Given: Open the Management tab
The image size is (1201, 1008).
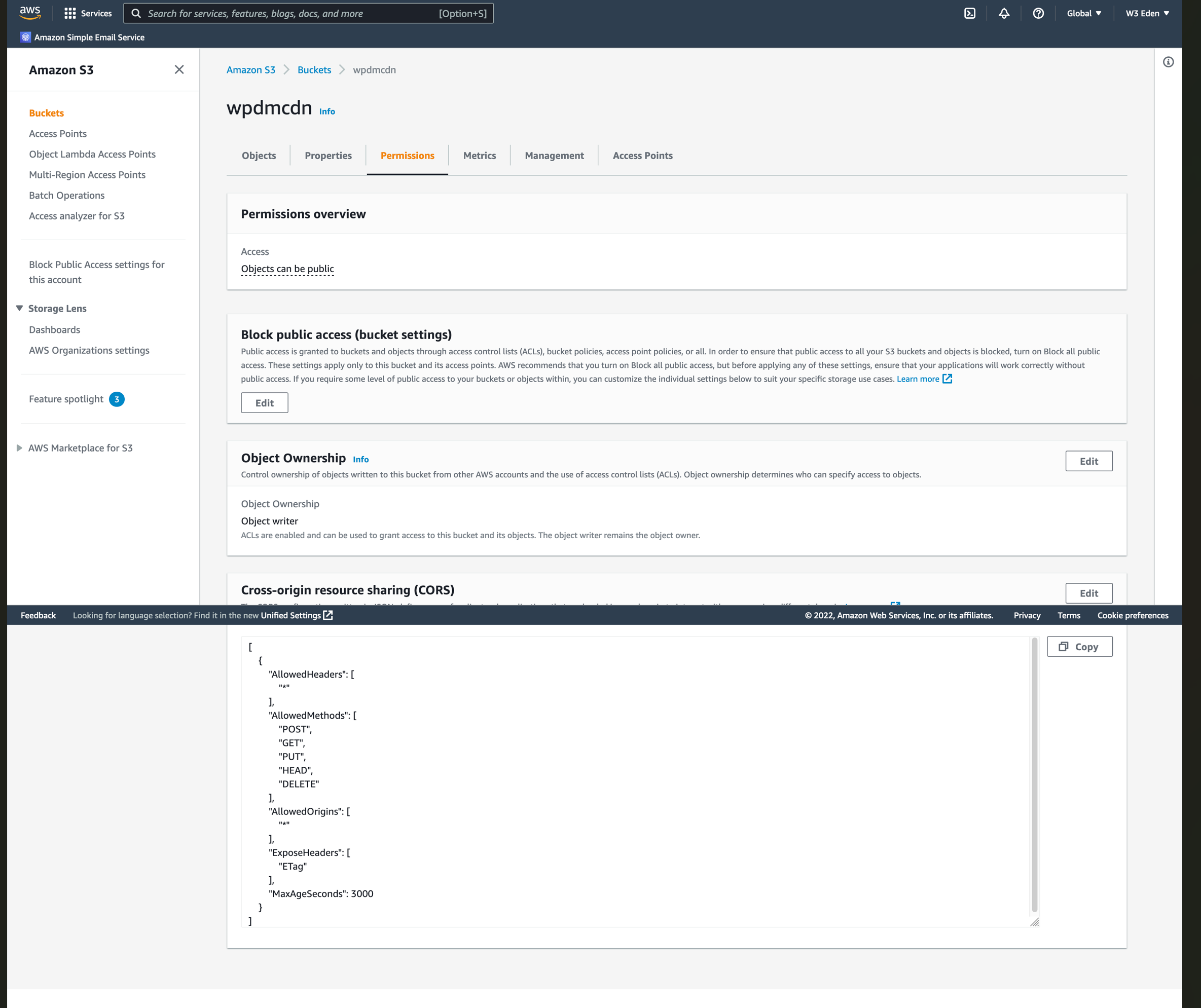Looking at the screenshot, I should point(554,156).
